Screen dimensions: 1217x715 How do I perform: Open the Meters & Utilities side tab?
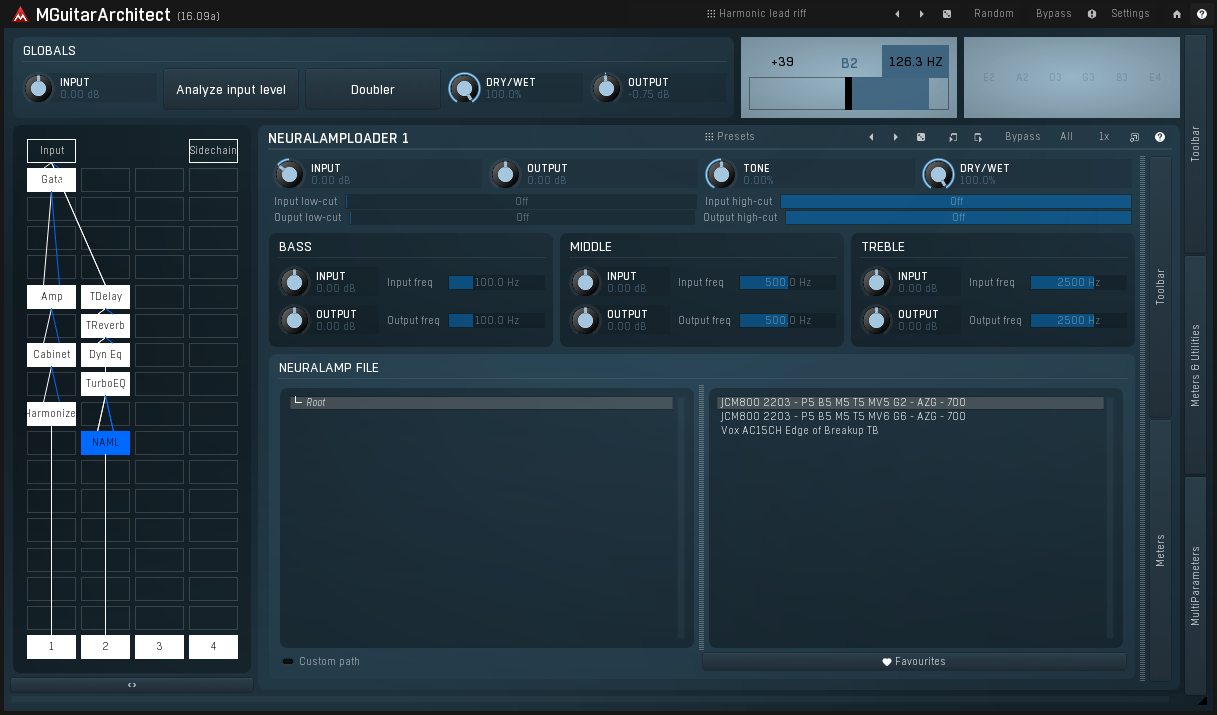click(x=1195, y=365)
